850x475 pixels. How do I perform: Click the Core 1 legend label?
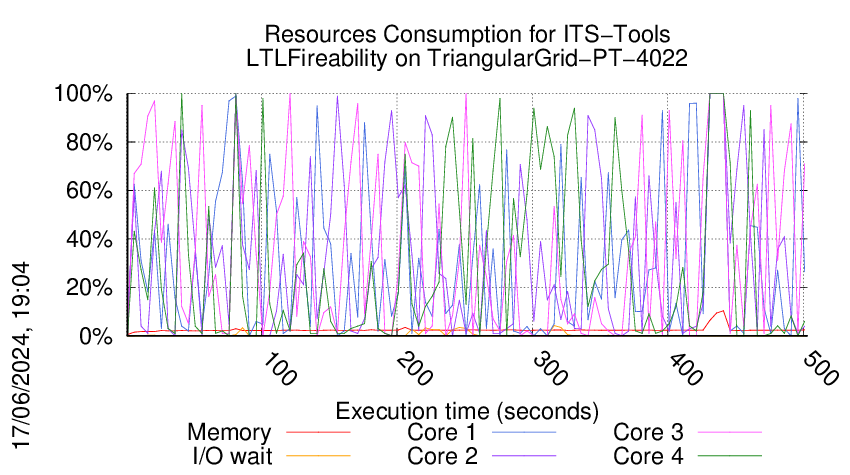coord(442,432)
